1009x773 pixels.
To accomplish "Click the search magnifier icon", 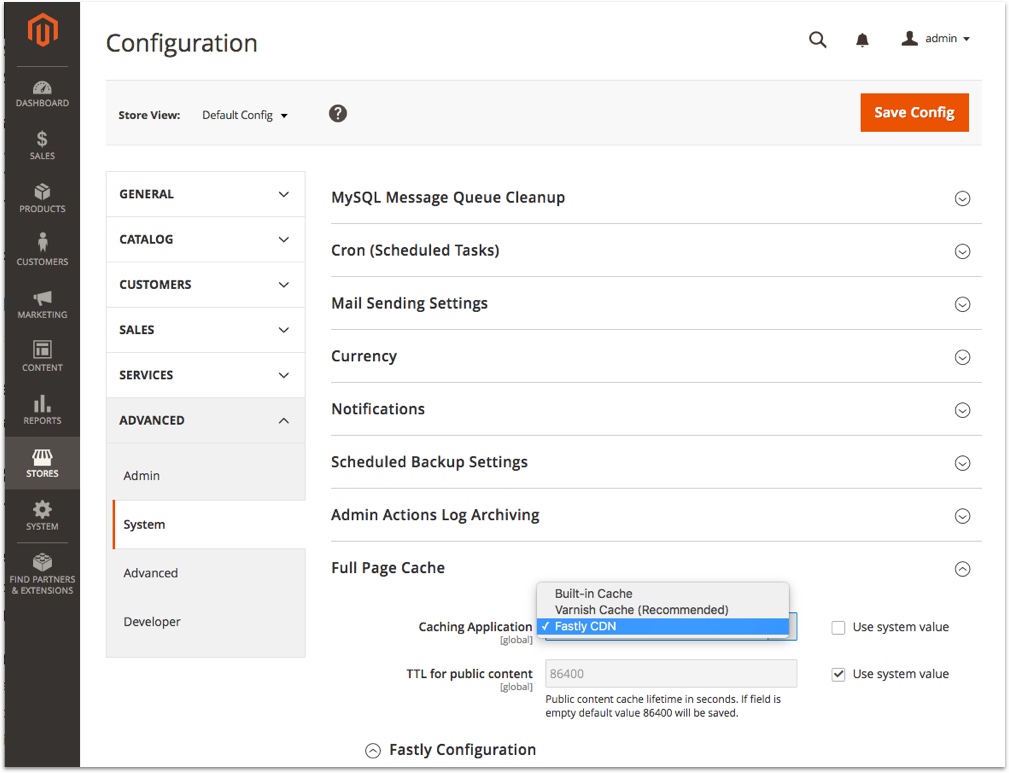I will coord(817,39).
